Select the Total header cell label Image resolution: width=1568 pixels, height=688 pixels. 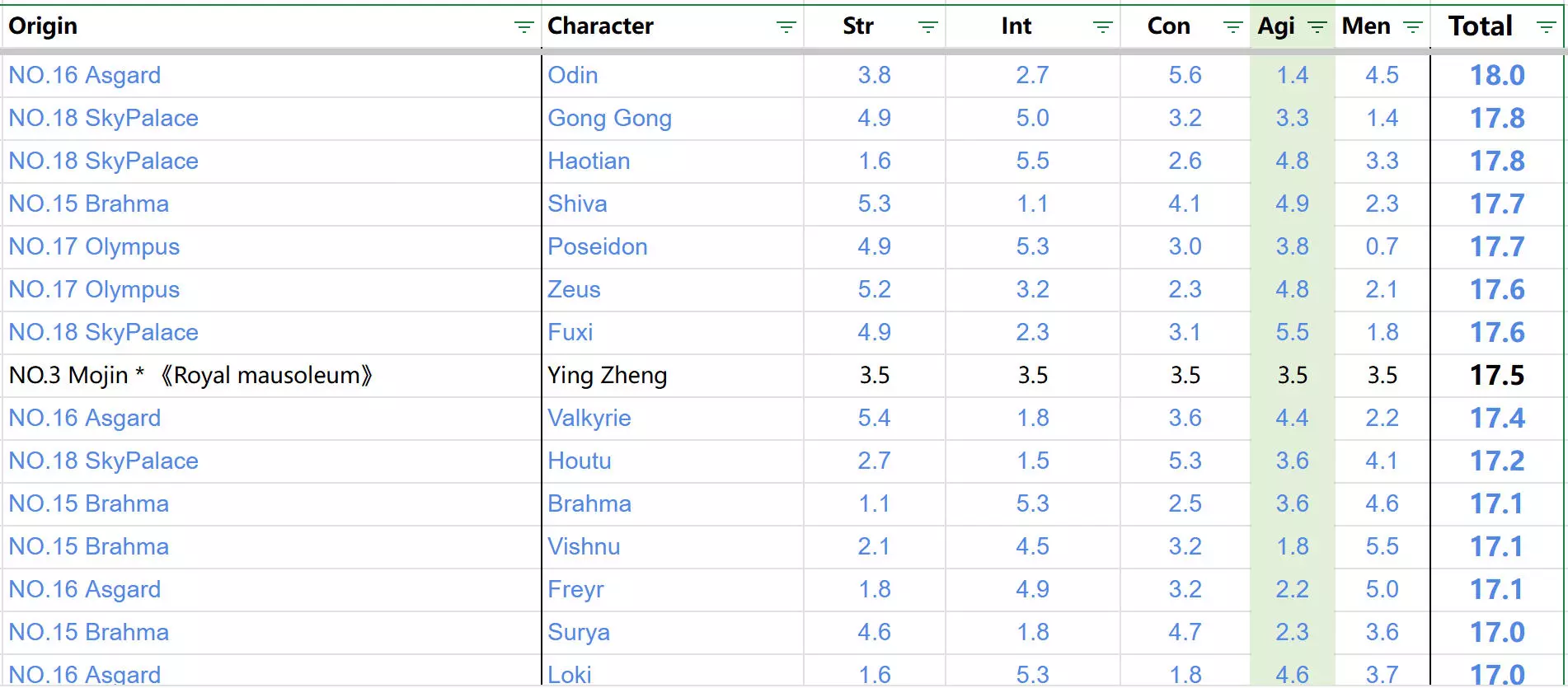pos(1481,26)
